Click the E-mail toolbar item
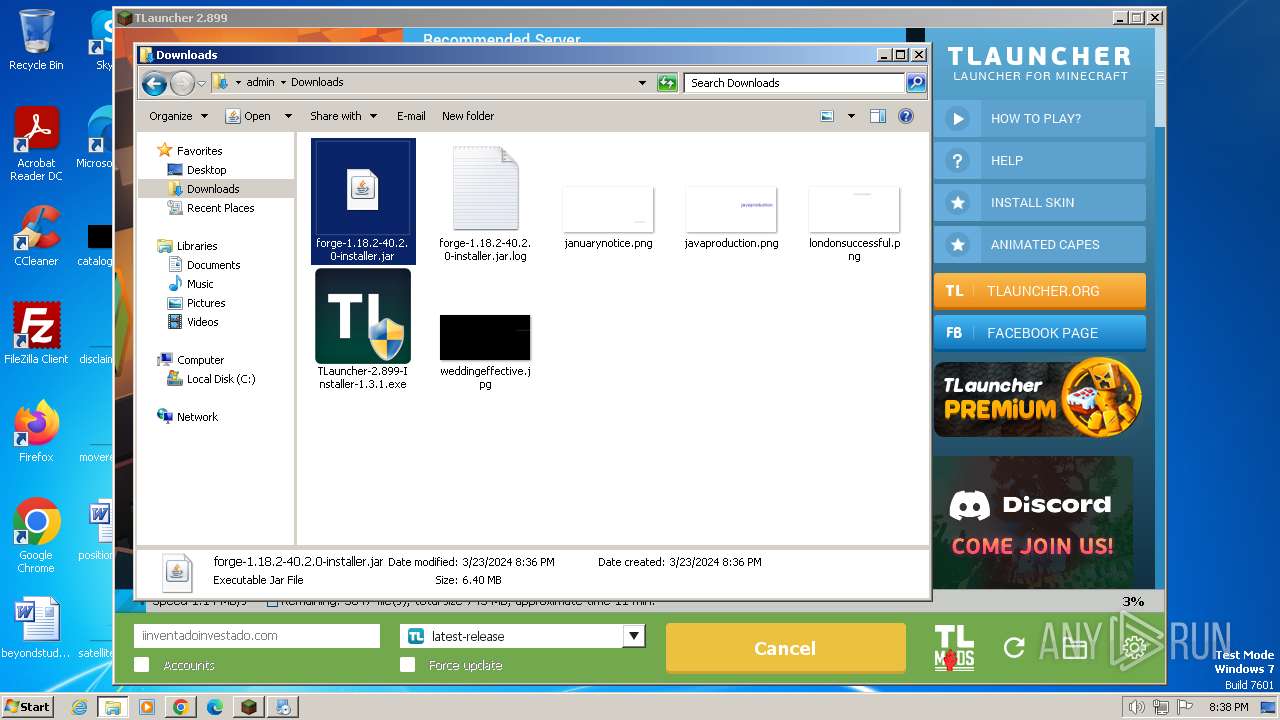This screenshot has height=720, width=1280. [x=411, y=116]
